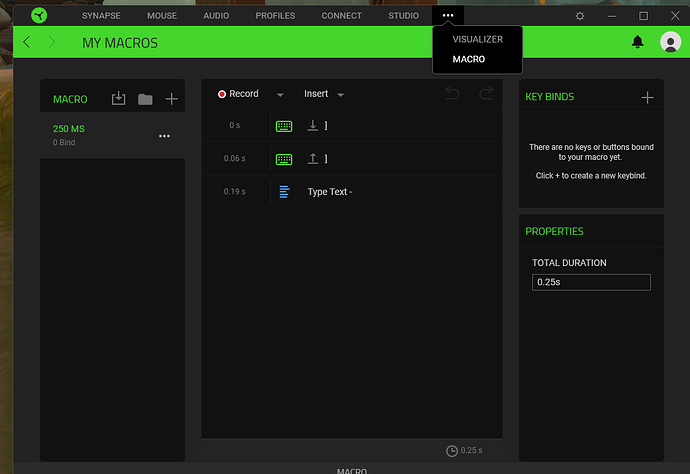Maximize the Razer Synapse window
Viewport: 690px width, 474px height.
(643, 16)
